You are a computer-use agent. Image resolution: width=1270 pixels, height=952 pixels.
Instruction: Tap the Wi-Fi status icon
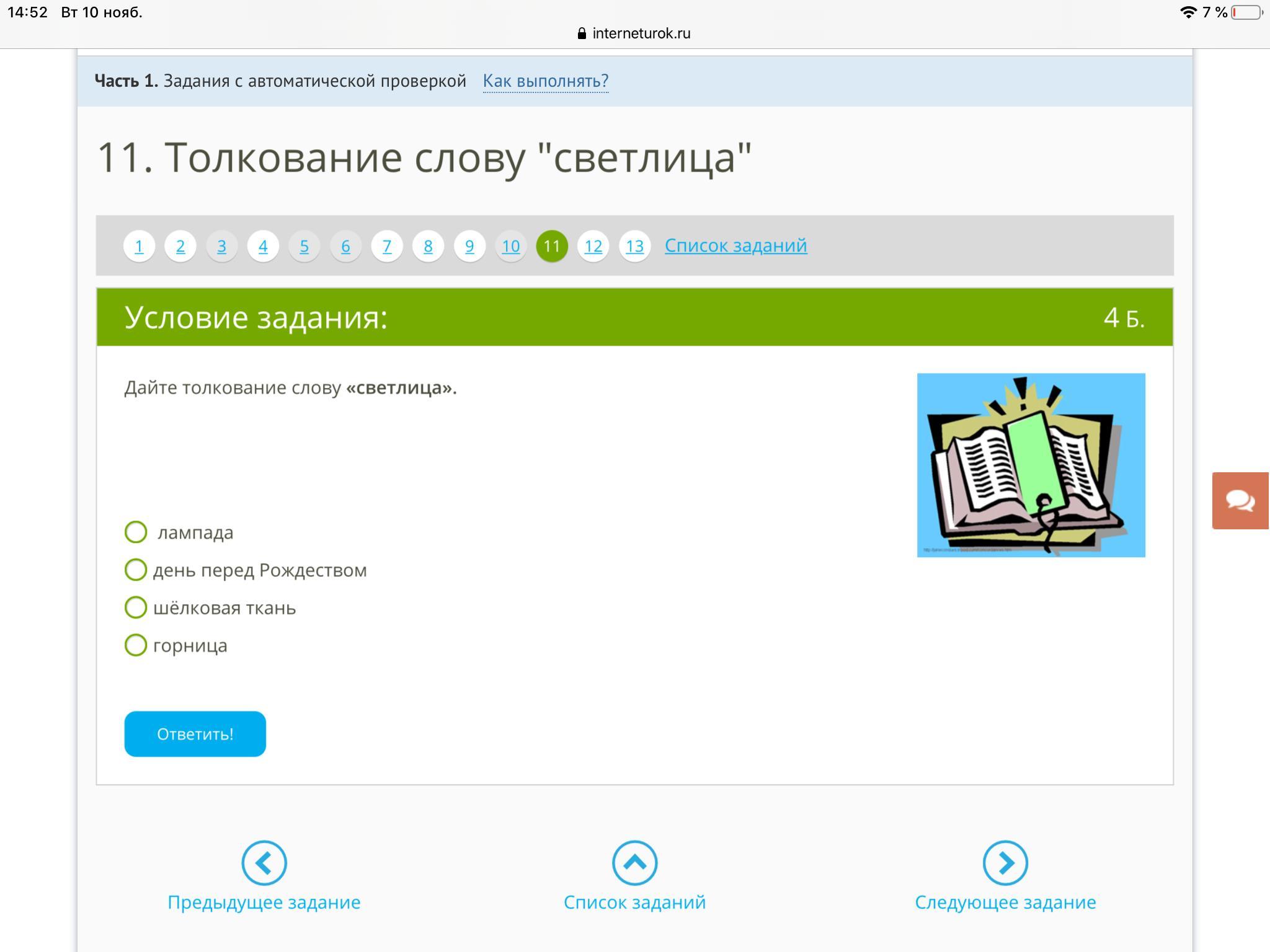tap(1188, 12)
